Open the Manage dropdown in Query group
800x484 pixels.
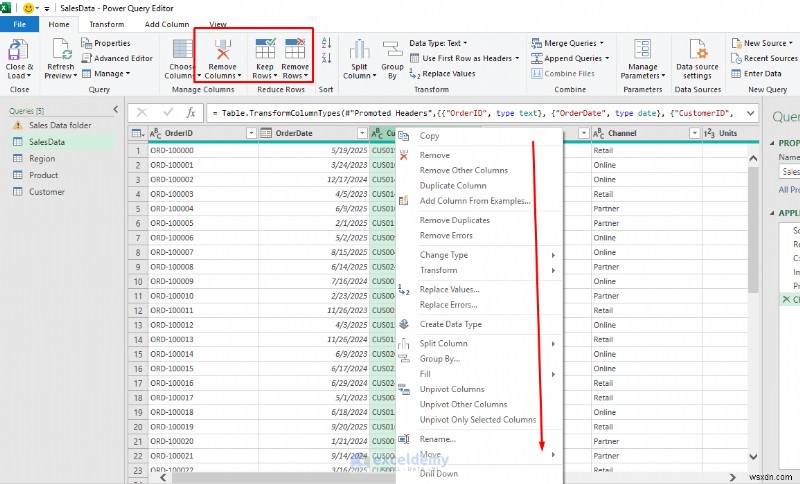pyautogui.click(x=106, y=73)
